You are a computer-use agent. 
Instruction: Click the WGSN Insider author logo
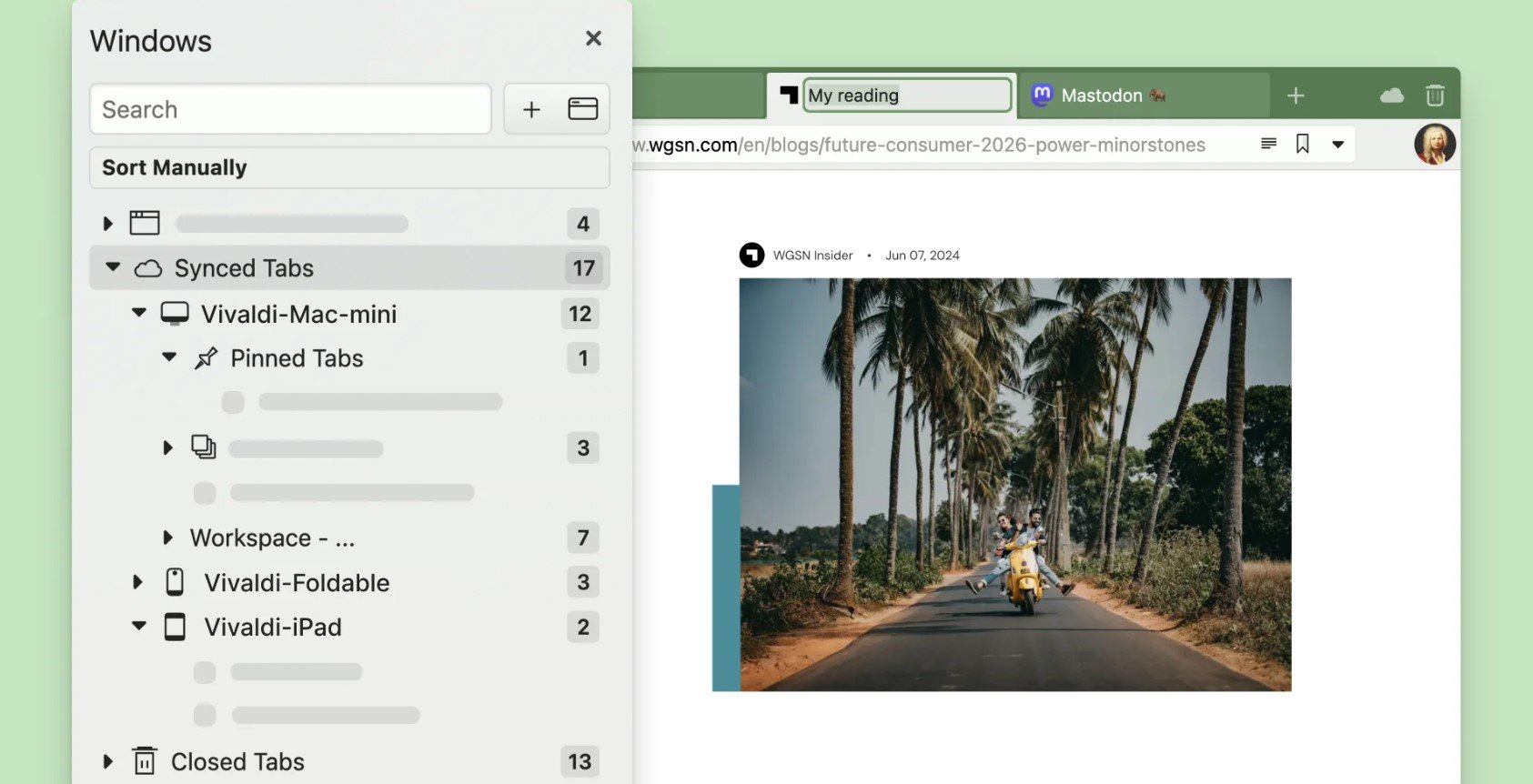point(751,255)
